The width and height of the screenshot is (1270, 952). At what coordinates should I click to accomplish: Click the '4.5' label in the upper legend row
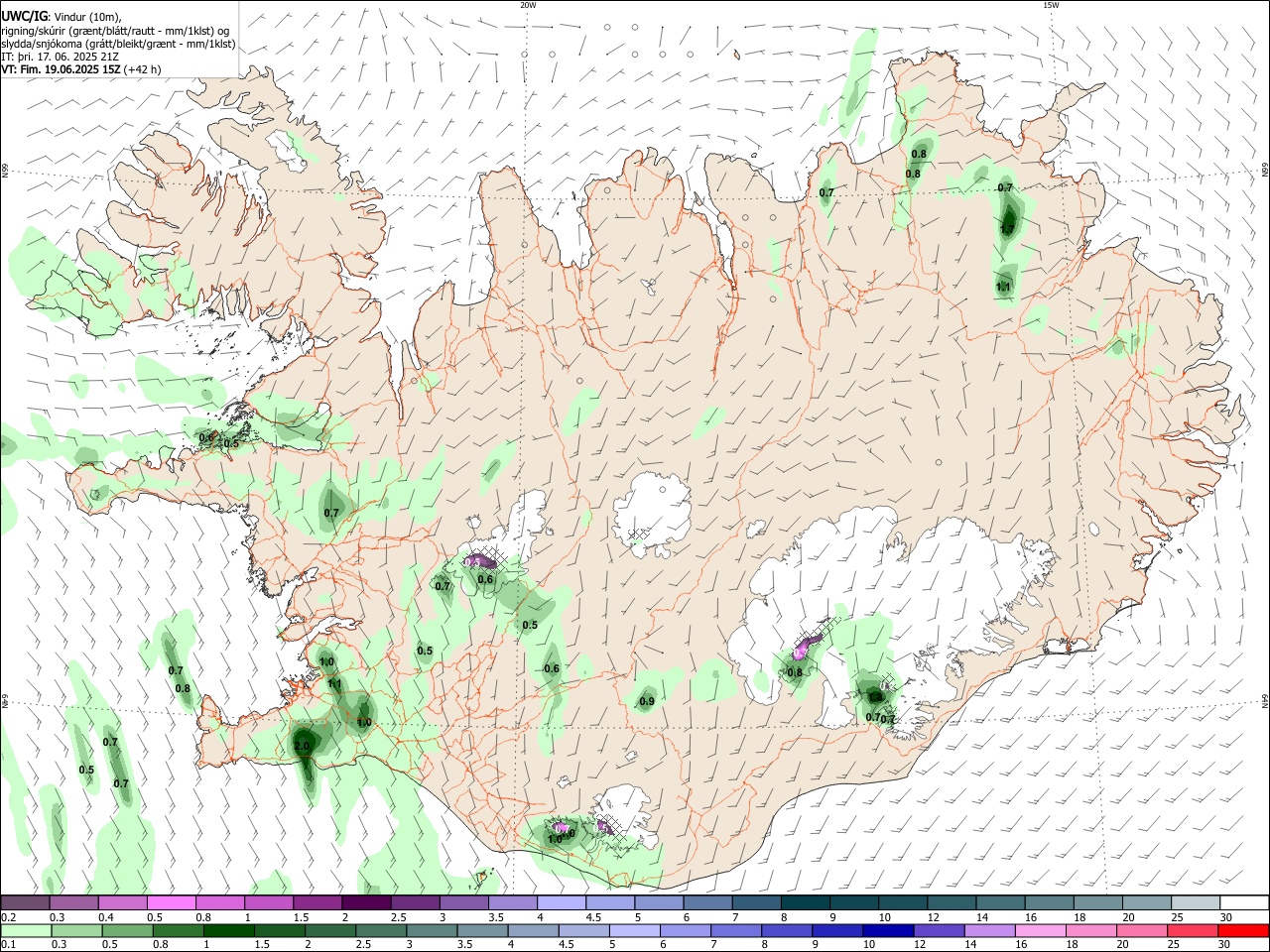(593, 917)
